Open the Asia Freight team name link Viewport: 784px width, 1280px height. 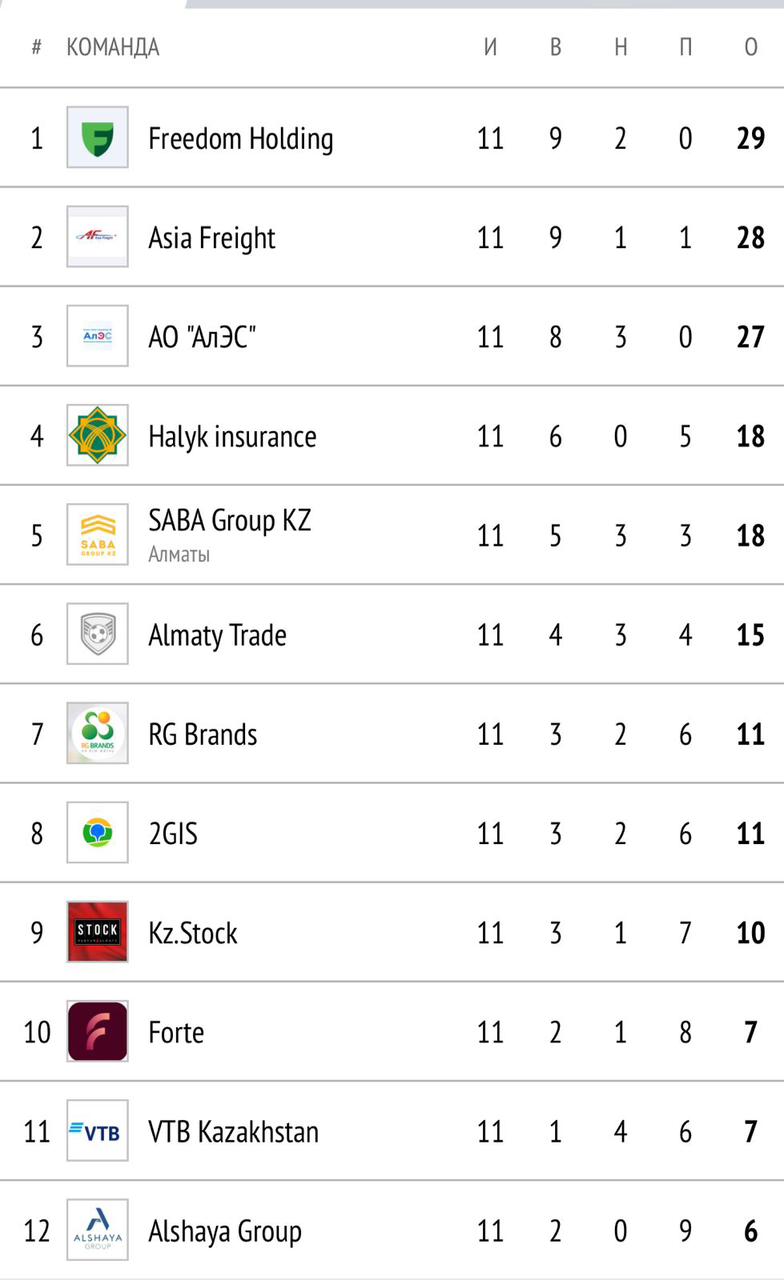click(x=211, y=238)
